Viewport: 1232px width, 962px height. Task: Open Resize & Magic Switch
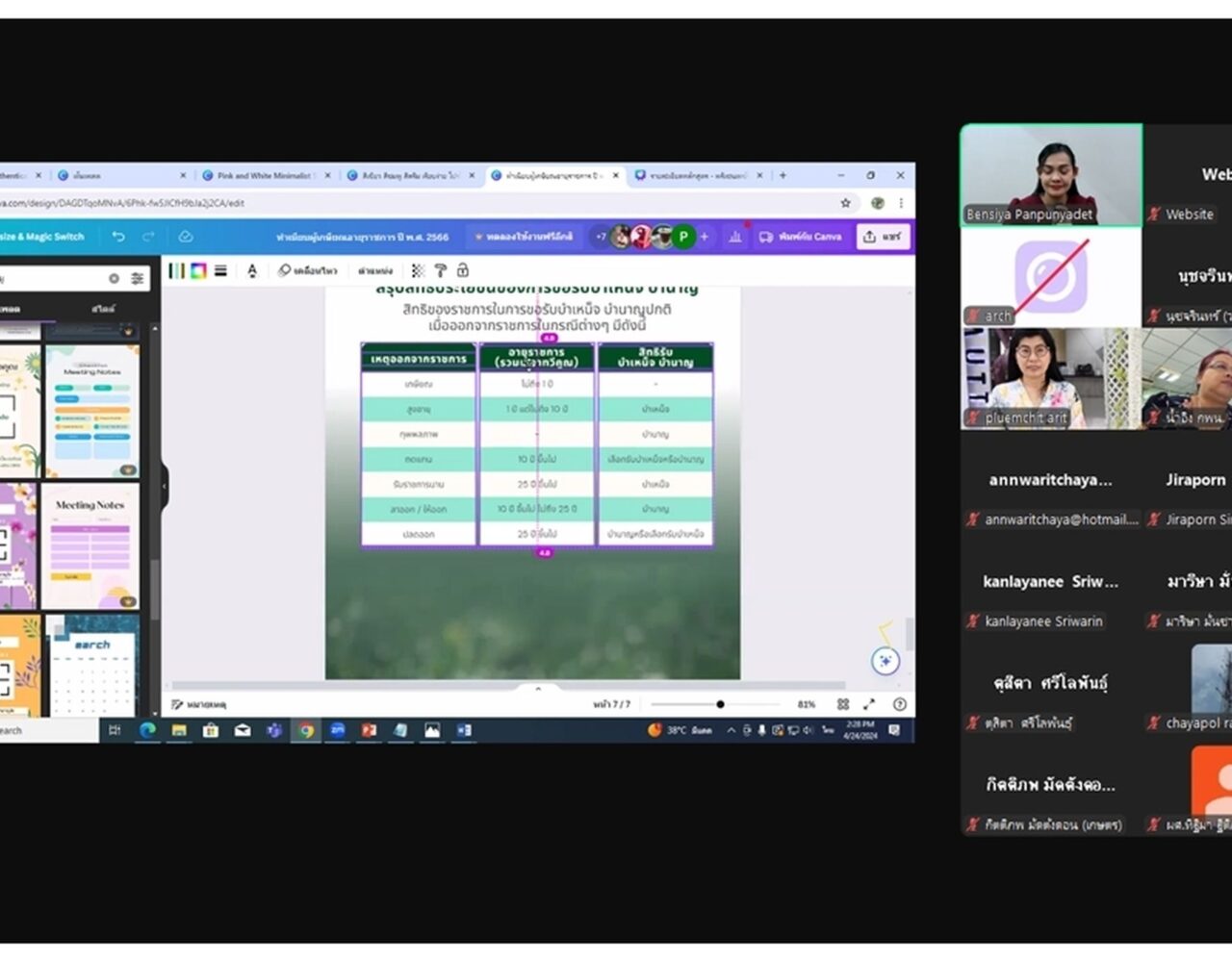(x=42, y=237)
